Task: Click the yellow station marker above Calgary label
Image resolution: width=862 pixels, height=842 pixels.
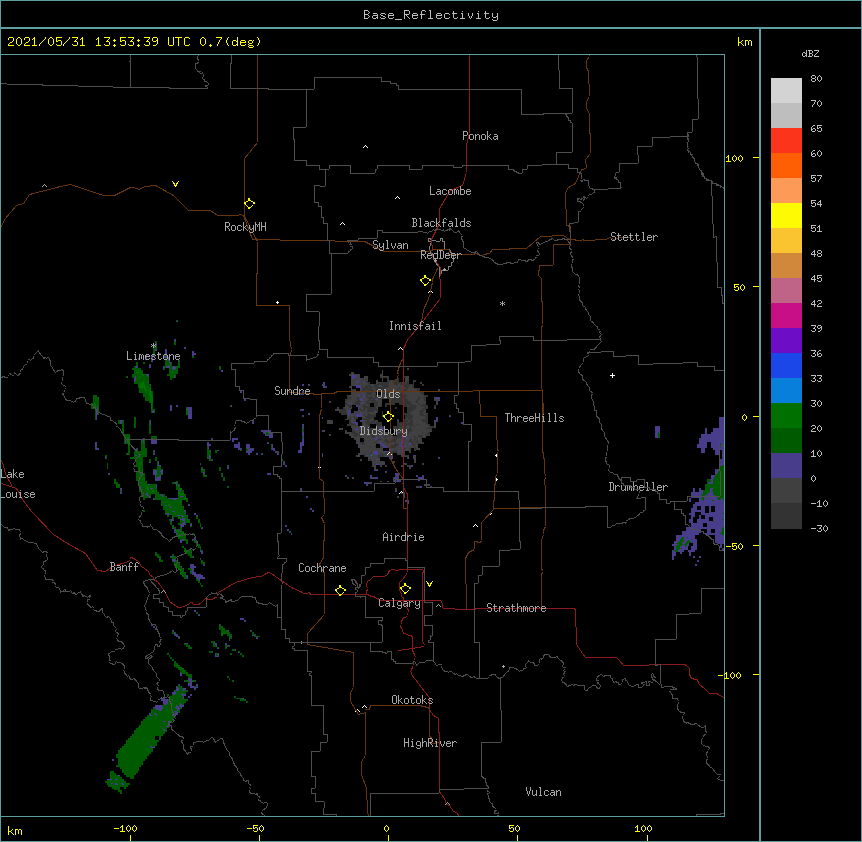Action: click(405, 589)
